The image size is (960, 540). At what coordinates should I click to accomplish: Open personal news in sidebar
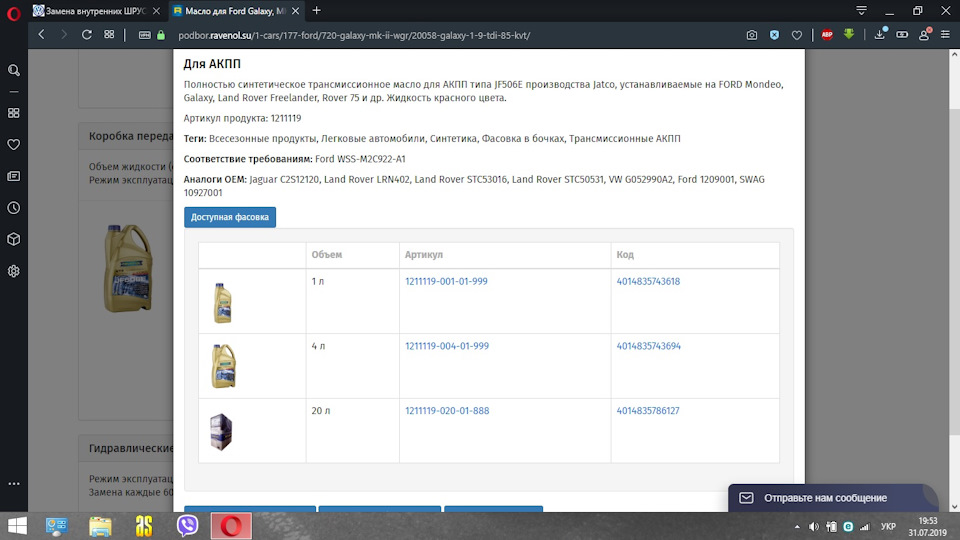click(x=13, y=176)
